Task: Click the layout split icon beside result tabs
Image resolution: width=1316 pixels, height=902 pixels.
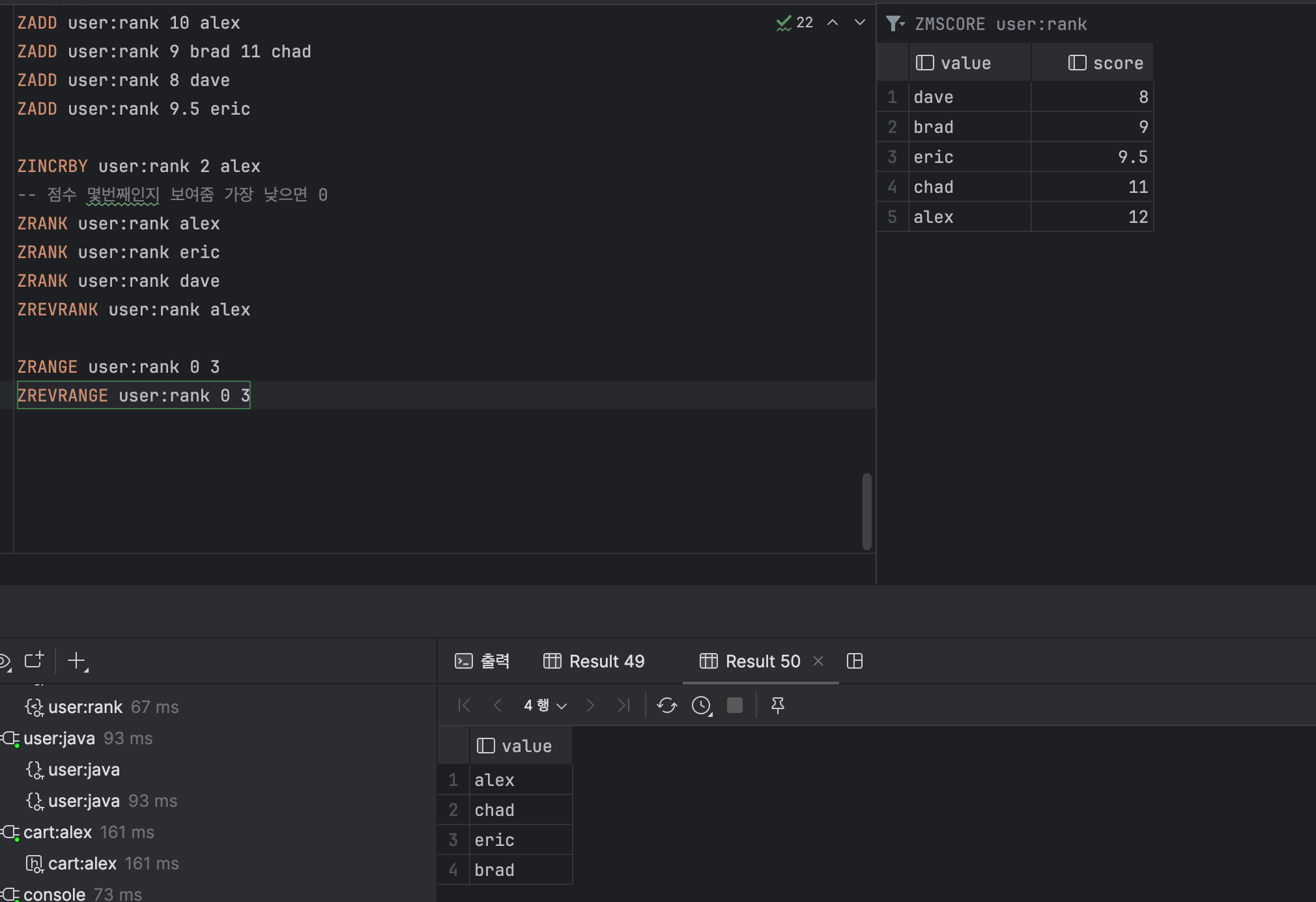Action: (x=855, y=661)
